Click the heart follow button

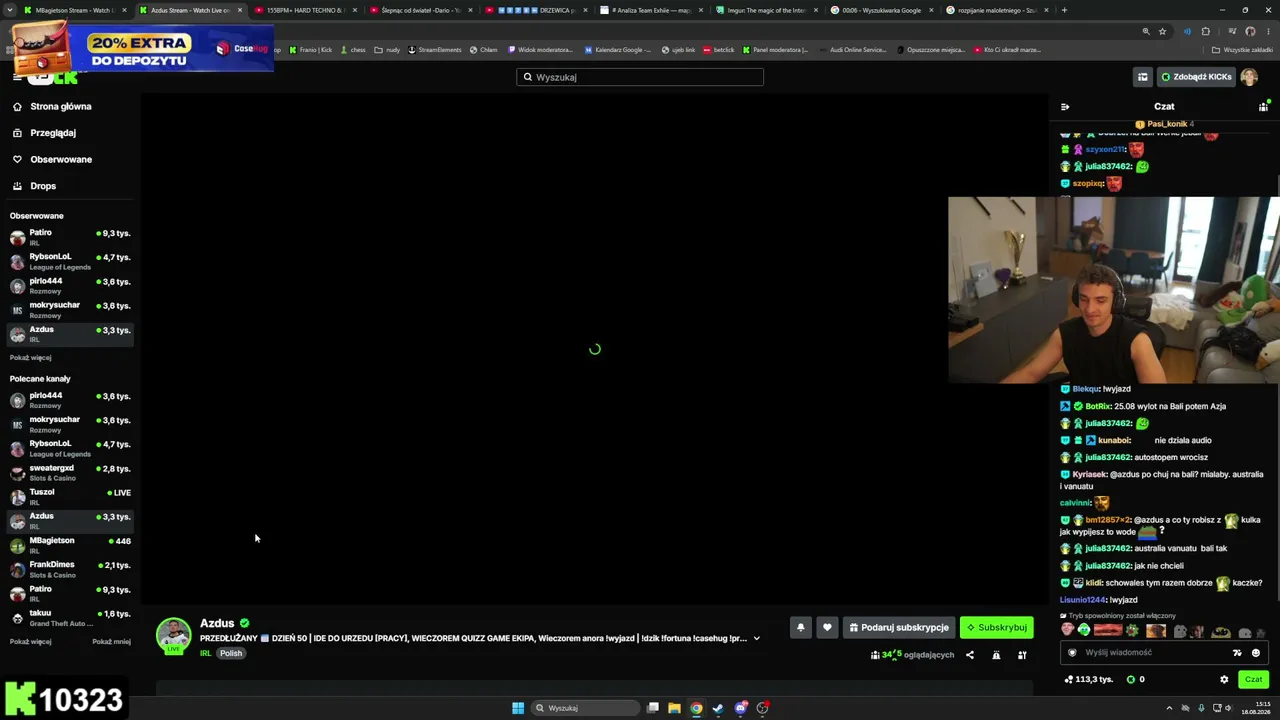pos(827,627)
